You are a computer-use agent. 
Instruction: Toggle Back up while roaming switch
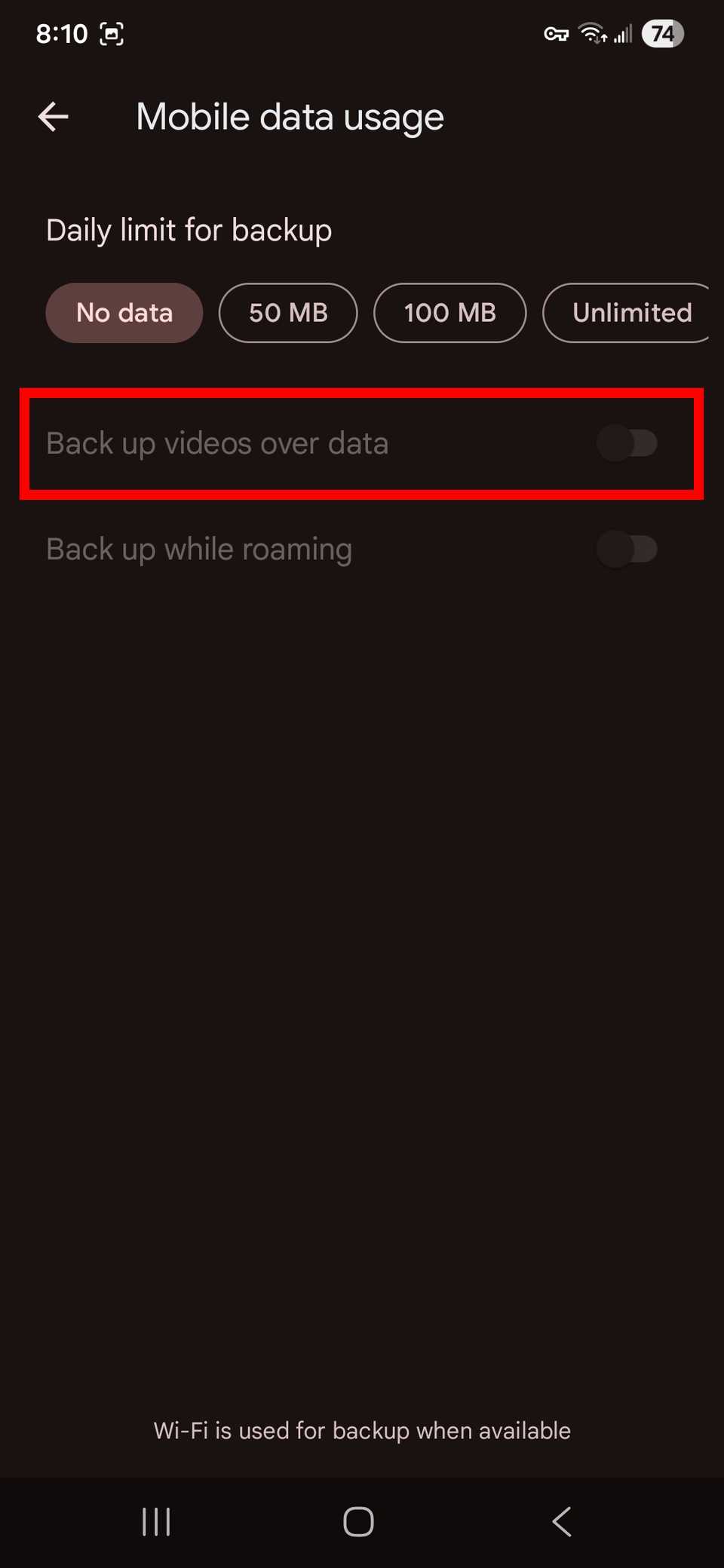(x=627, y=549)
